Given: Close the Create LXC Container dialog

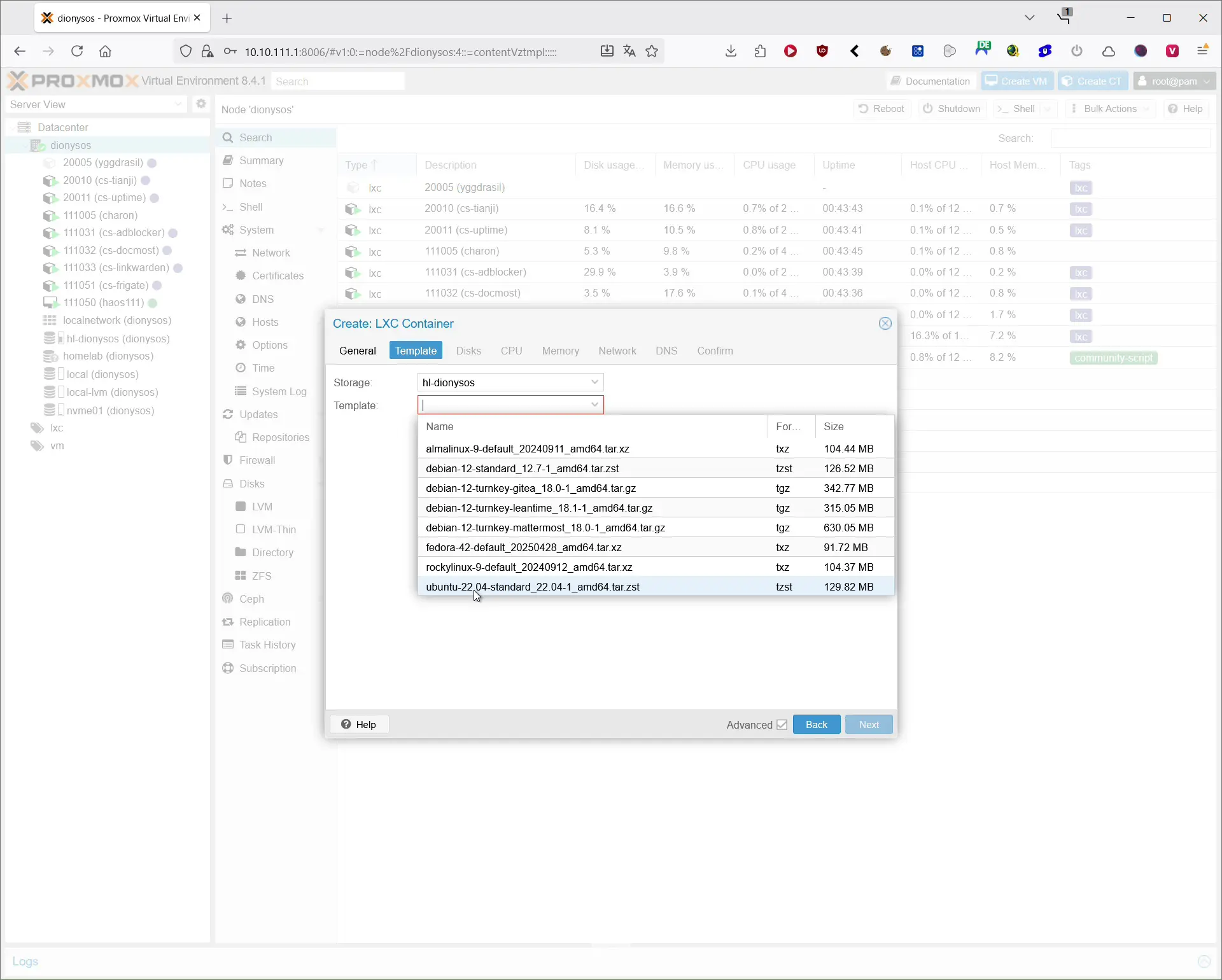Looking at the screenshot, I should (x=885, y=324).
